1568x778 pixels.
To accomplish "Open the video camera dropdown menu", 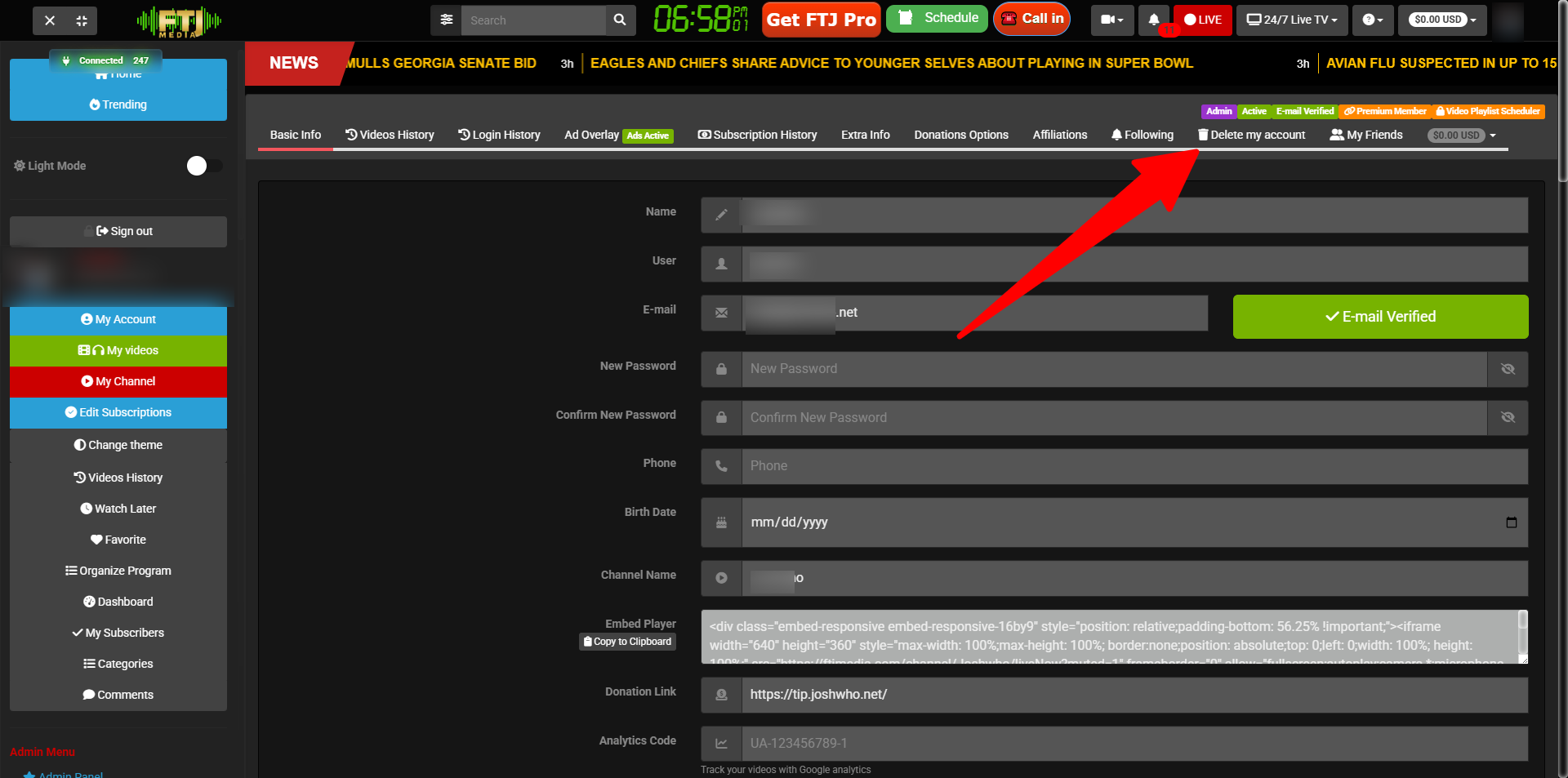I will pyautogui.click(x=1111, y=20).
